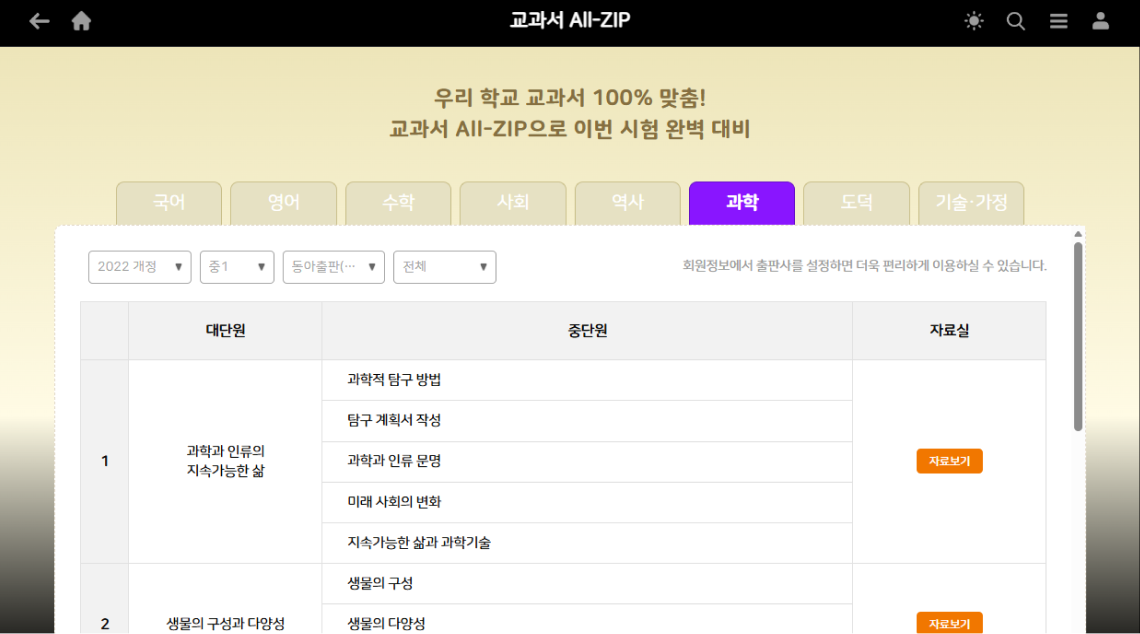Click 자료보기 for 생물의 구성과 다양성
This screenshot has height=634, width=1140.
click(948, 622)
